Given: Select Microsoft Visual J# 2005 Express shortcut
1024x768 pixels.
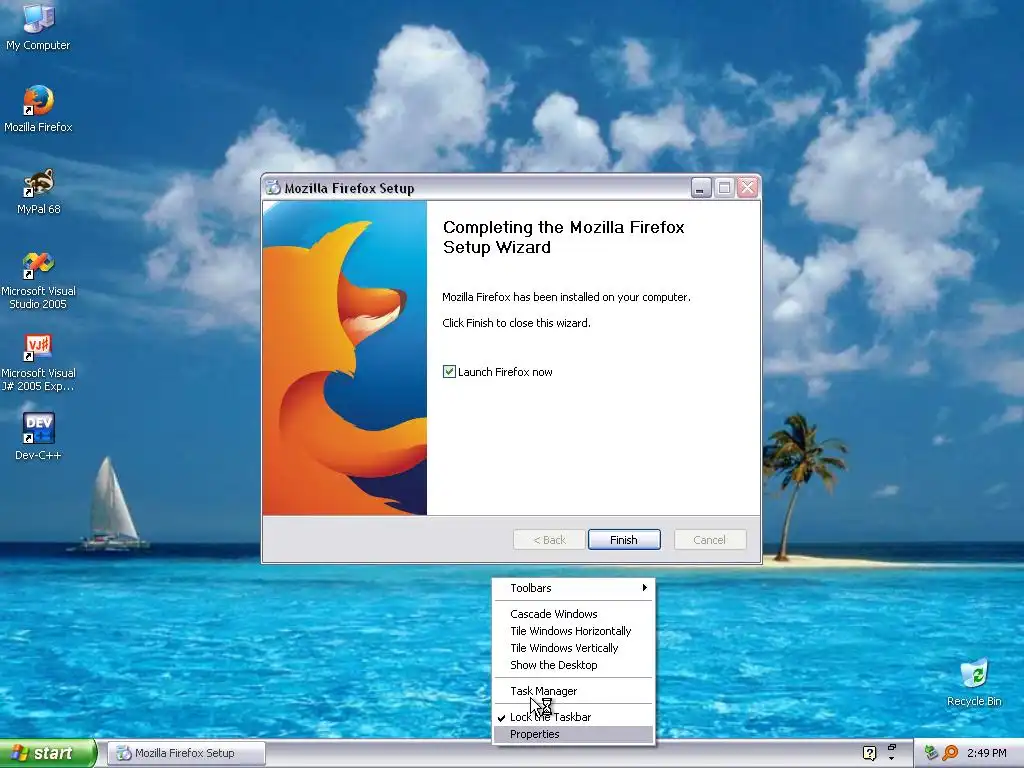Looking at the screenshot, I should [x=38, y=362].
